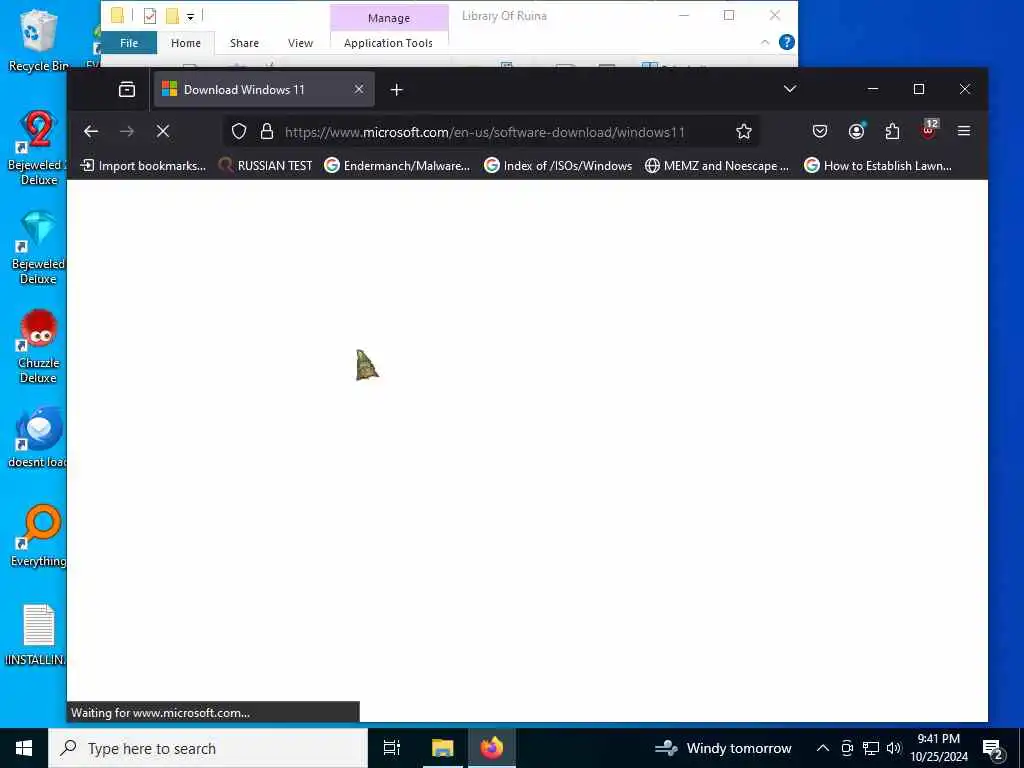The image size is (1024, 768).
Task: Open the Windows Start button
Action: point(24,748)
